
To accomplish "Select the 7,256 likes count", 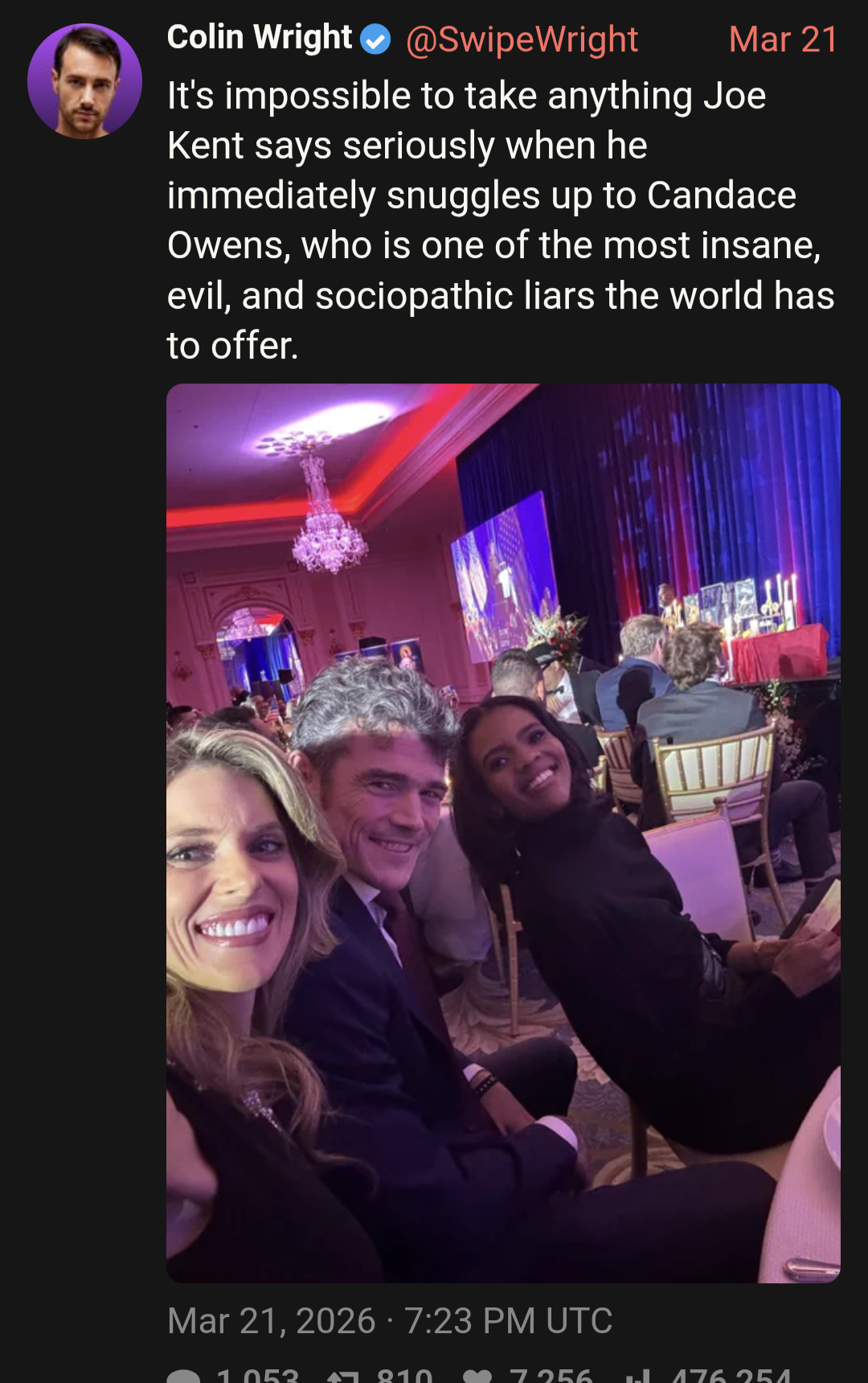I will tap(551, 1374).
